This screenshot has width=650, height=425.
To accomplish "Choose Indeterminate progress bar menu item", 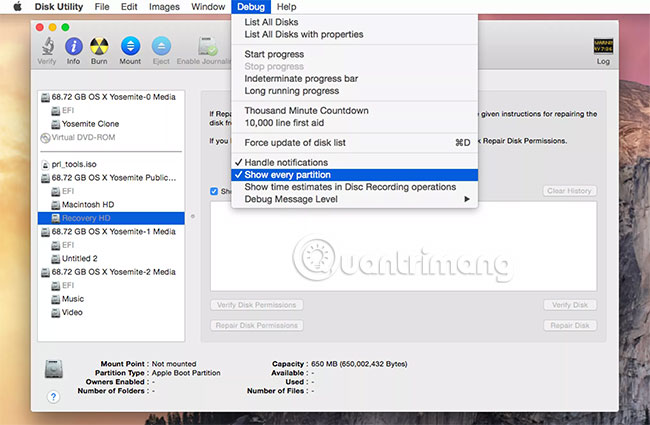I will [354, 79].
